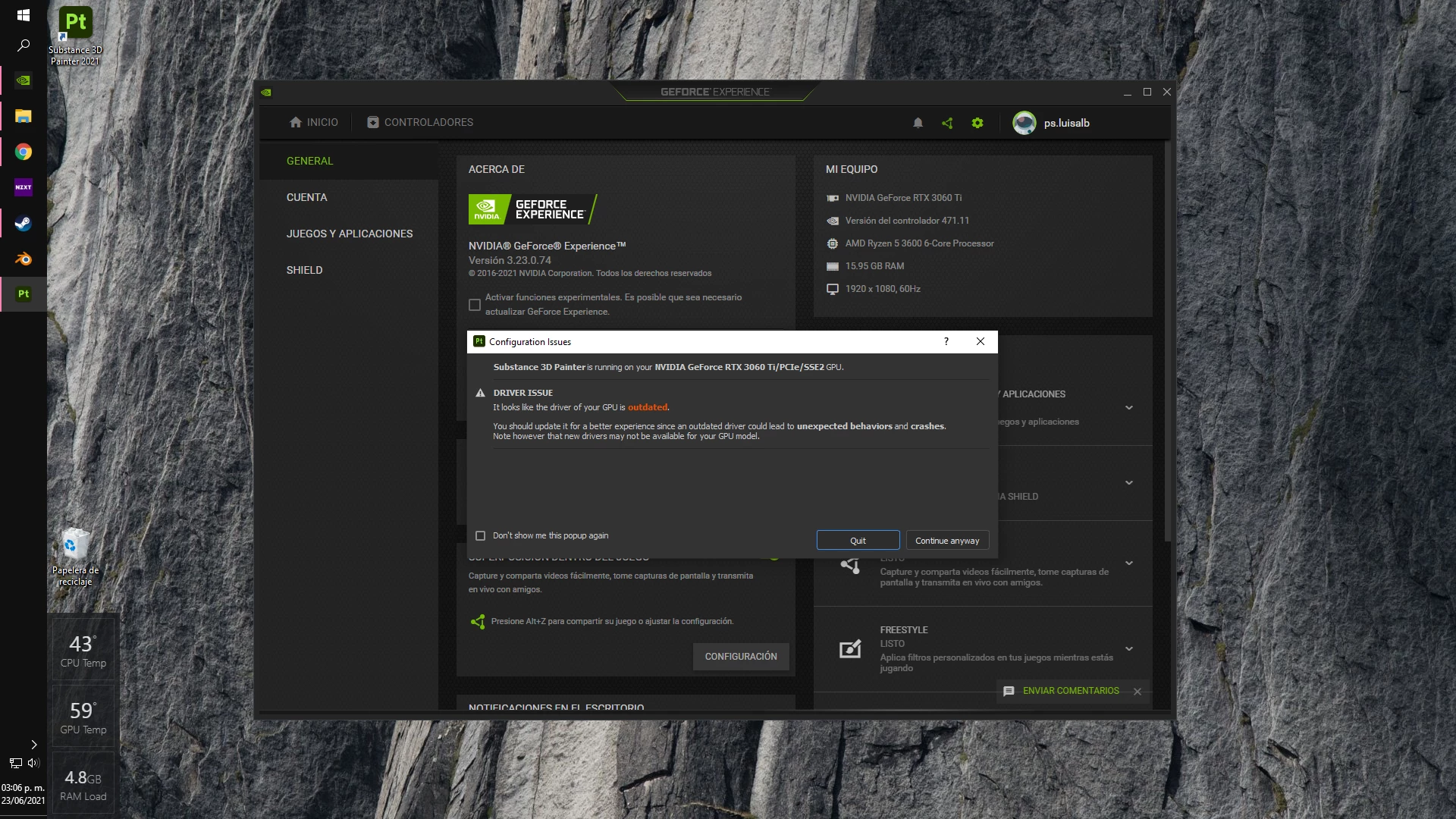Select Cuenta in the settings sidebar
Screen dimensions: 1456x819
pos(307,197)
